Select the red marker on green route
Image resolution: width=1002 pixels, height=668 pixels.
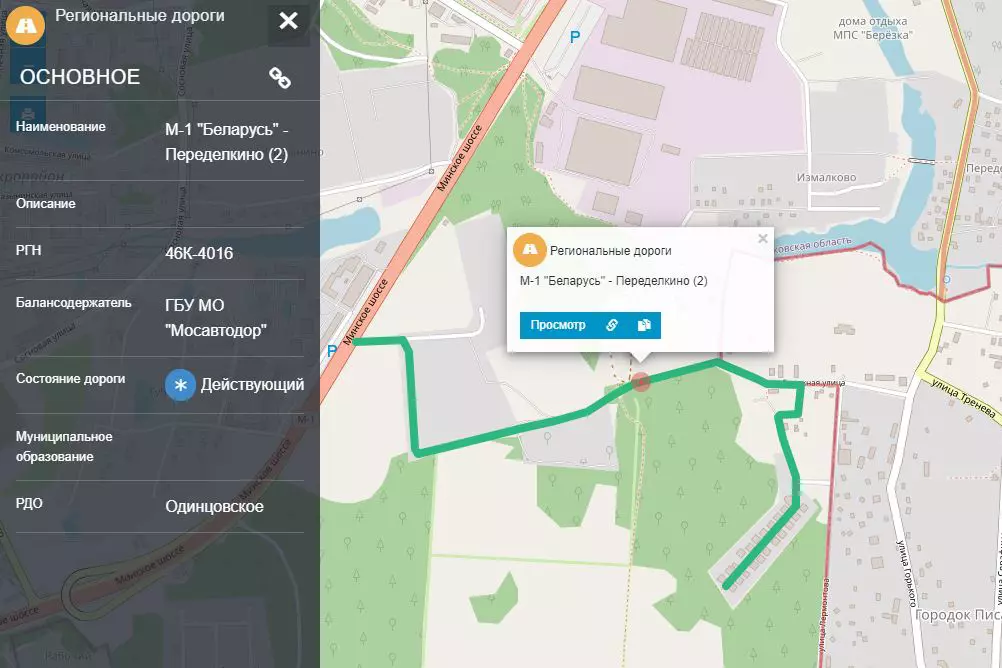tap(641, 382)
